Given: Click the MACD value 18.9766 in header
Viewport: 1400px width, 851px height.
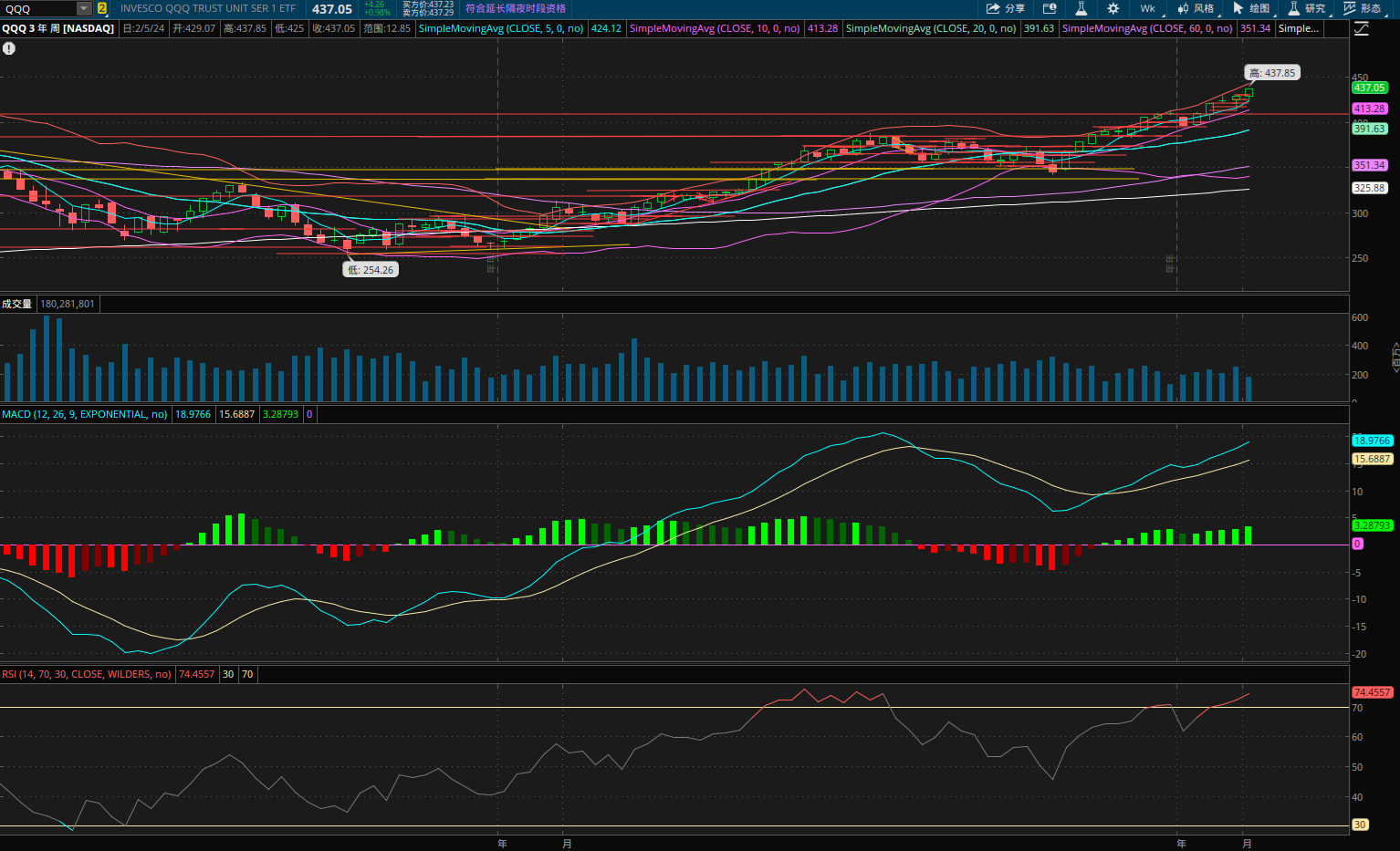Looking at the screenshot, I should [x=193, y=414].
